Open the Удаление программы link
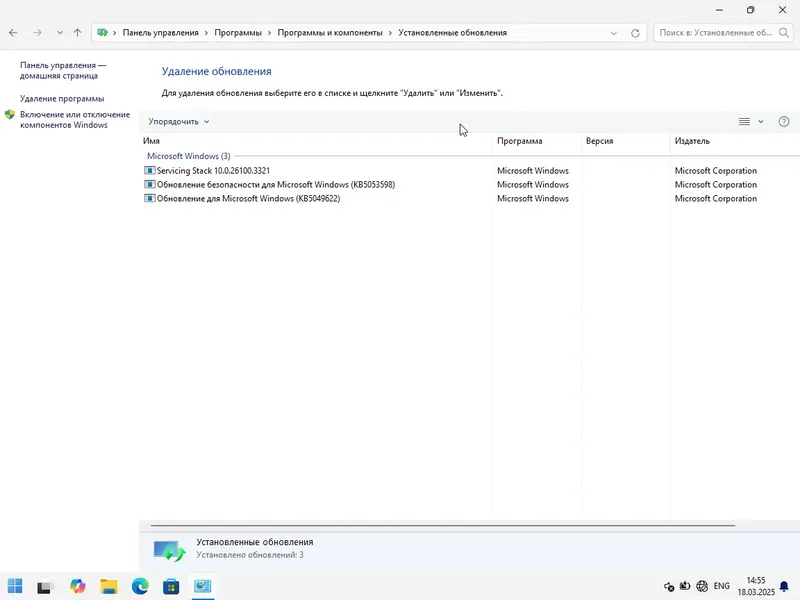The image size is (800, 600). point(63,98)
